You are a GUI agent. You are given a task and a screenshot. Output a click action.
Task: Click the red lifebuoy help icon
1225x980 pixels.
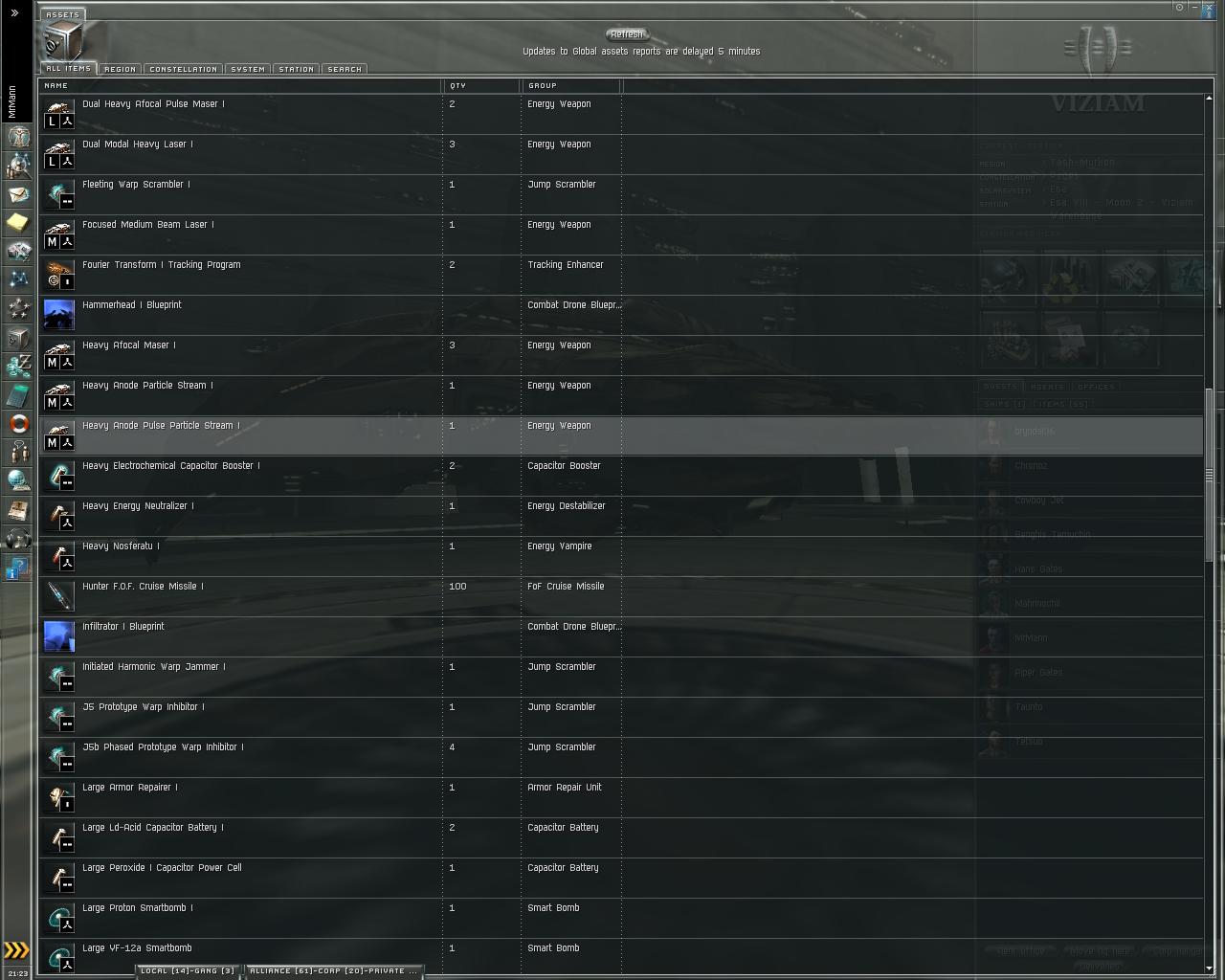coord(18,424)
